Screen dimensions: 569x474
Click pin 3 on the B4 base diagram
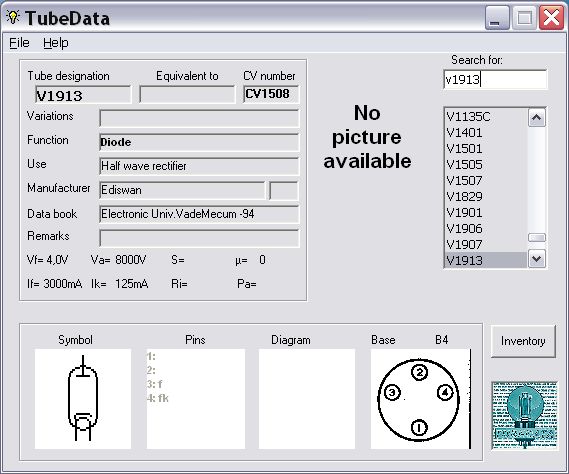pos(392,392)
